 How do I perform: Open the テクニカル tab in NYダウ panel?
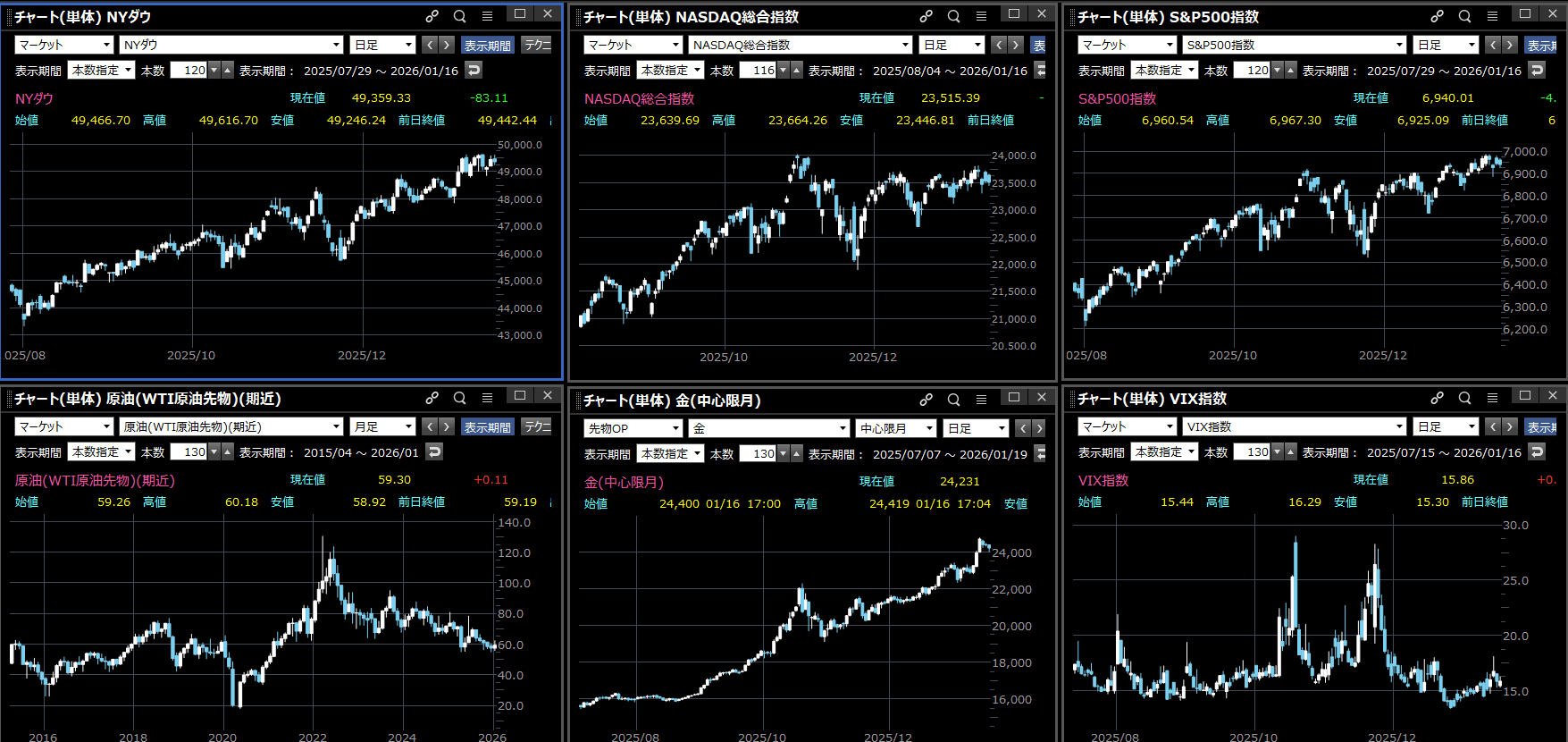pos(537,45)
